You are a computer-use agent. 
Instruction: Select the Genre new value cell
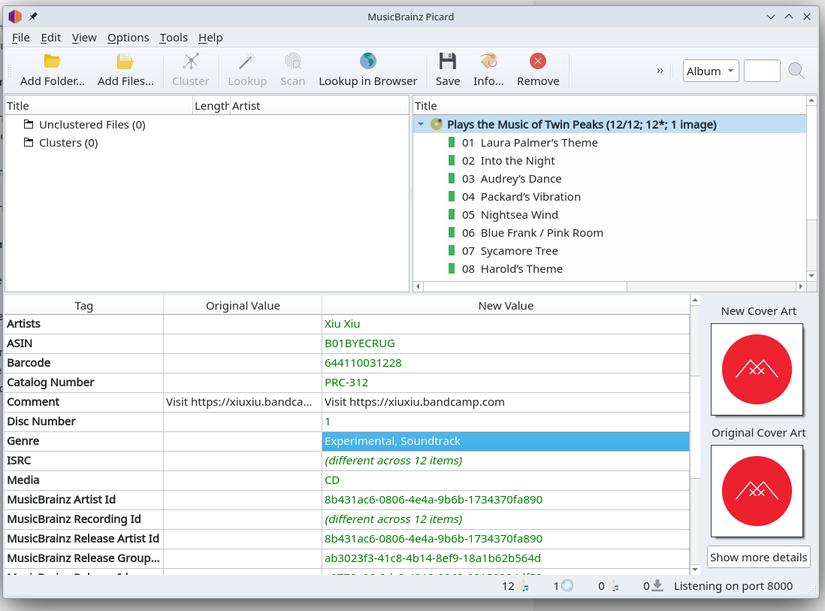[505, 441]
